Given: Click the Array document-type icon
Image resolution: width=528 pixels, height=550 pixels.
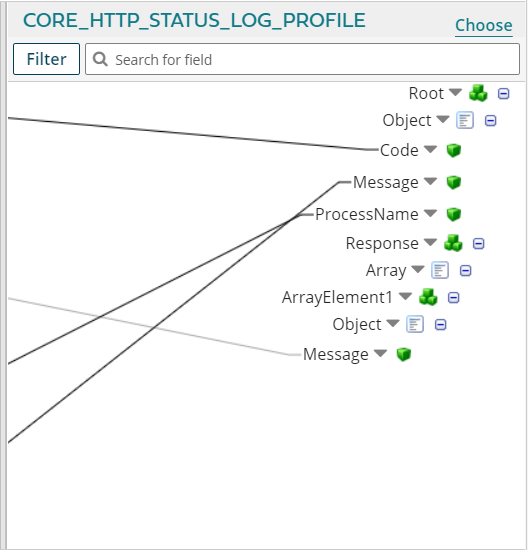Looking at the screenshot, I should [x=440, y=270].
